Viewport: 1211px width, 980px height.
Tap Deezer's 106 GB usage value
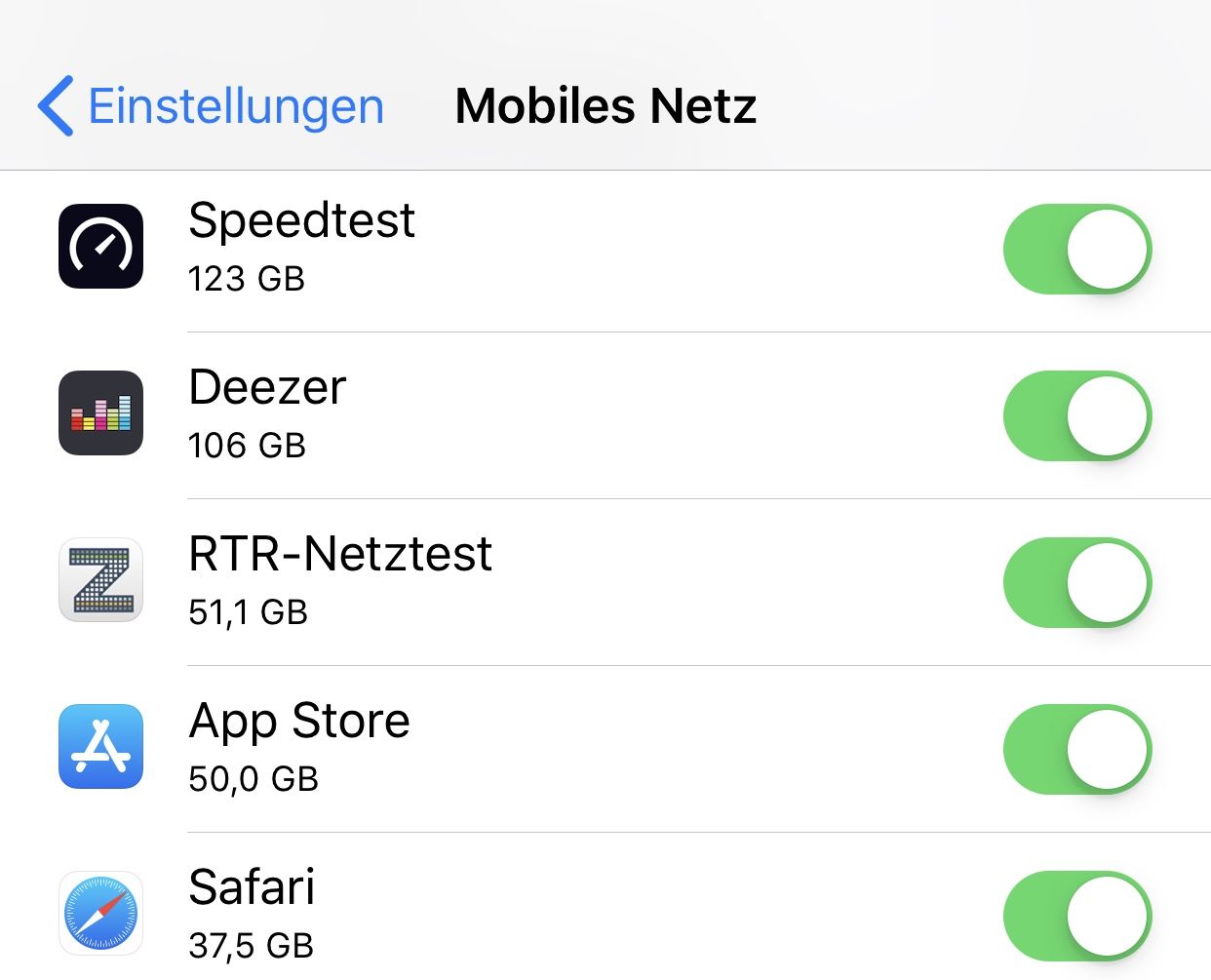pos(247,446)
